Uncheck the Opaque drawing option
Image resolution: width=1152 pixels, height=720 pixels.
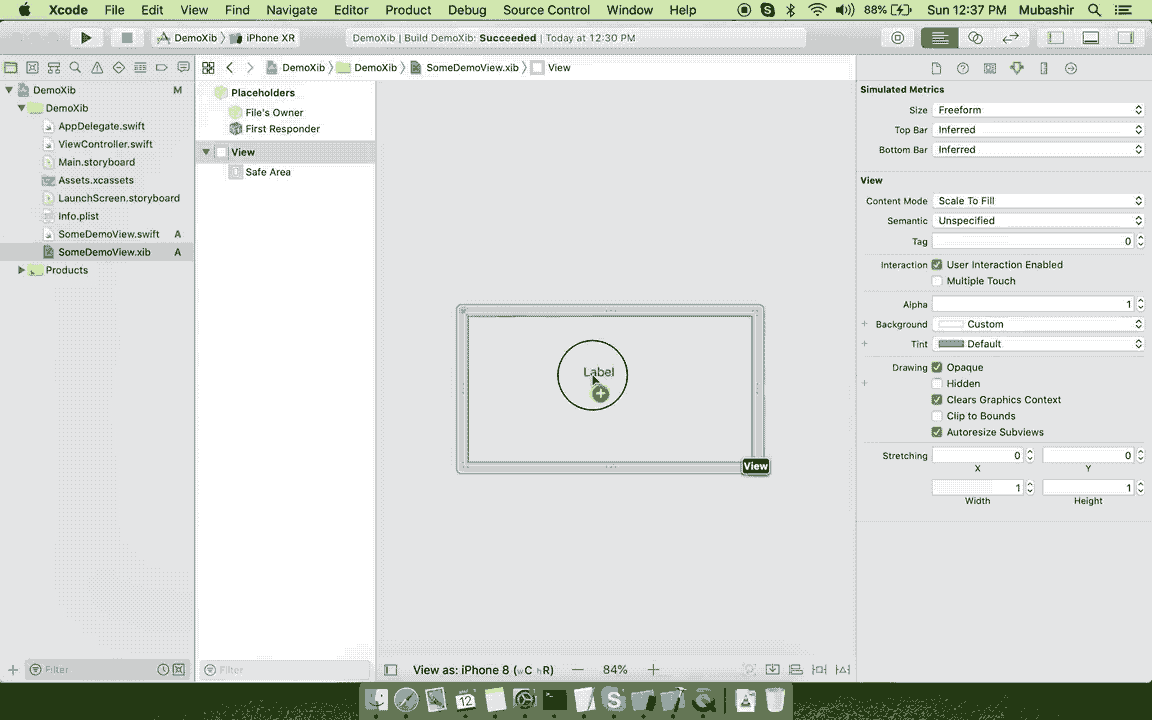937,367
